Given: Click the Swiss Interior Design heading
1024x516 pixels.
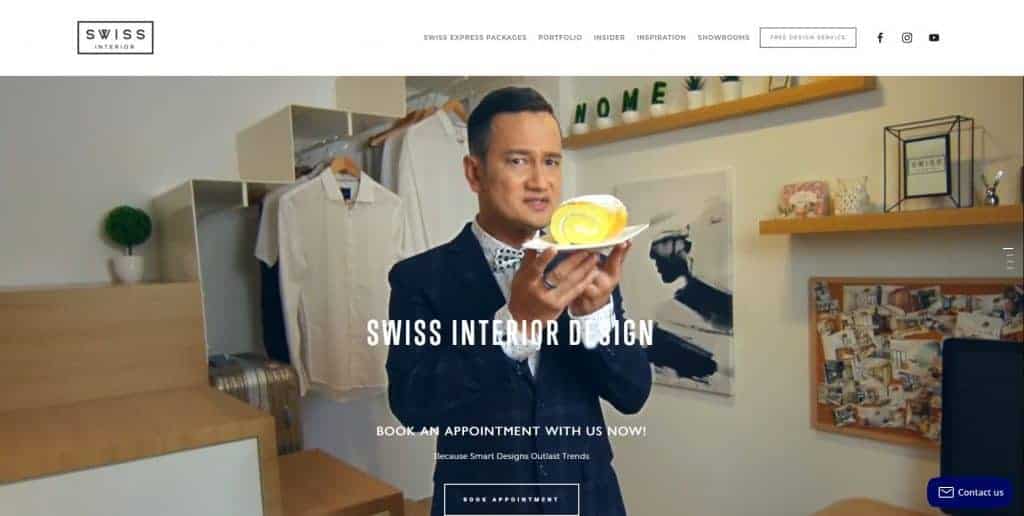Looking at the screenshot, I should click(x=510, y=333).
